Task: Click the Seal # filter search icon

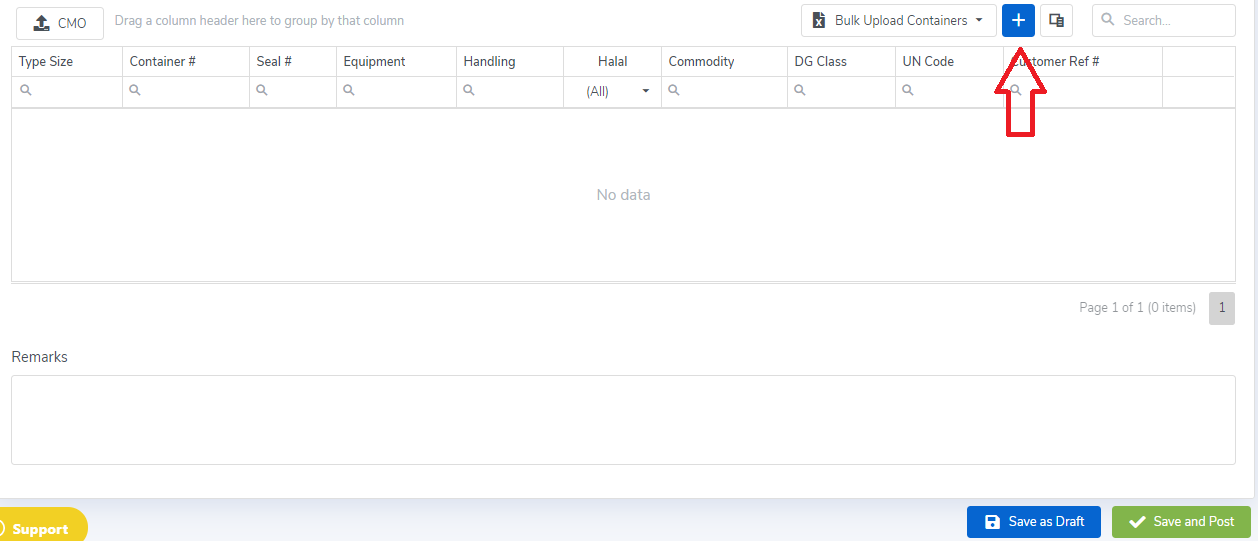Action: [262, 91]
